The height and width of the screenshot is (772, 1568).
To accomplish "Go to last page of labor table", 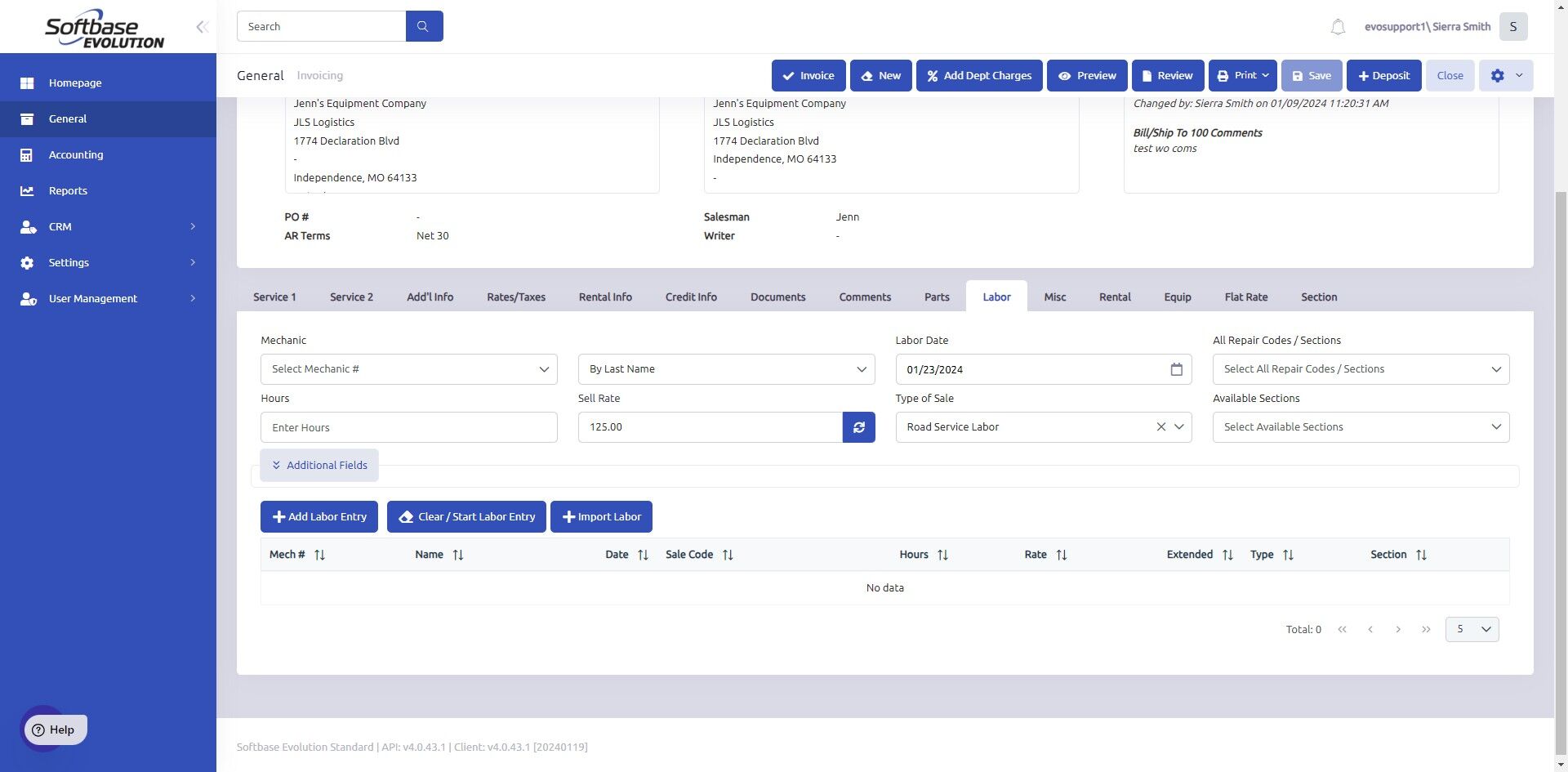I will (x=1426, y=629).
